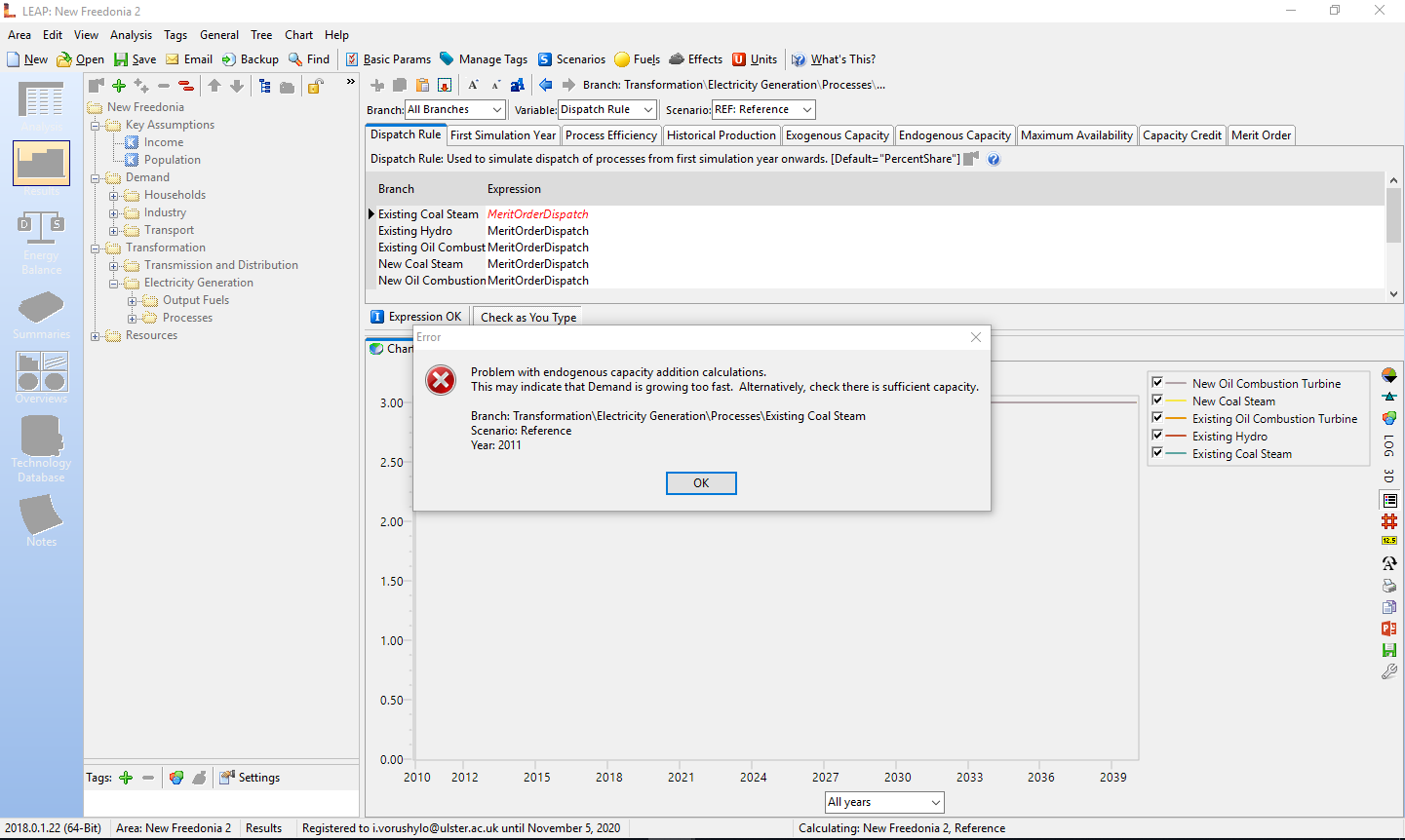The image size is (1405, 840).
Task: Go forward with gray right arrow
Action: click(568, 85)
